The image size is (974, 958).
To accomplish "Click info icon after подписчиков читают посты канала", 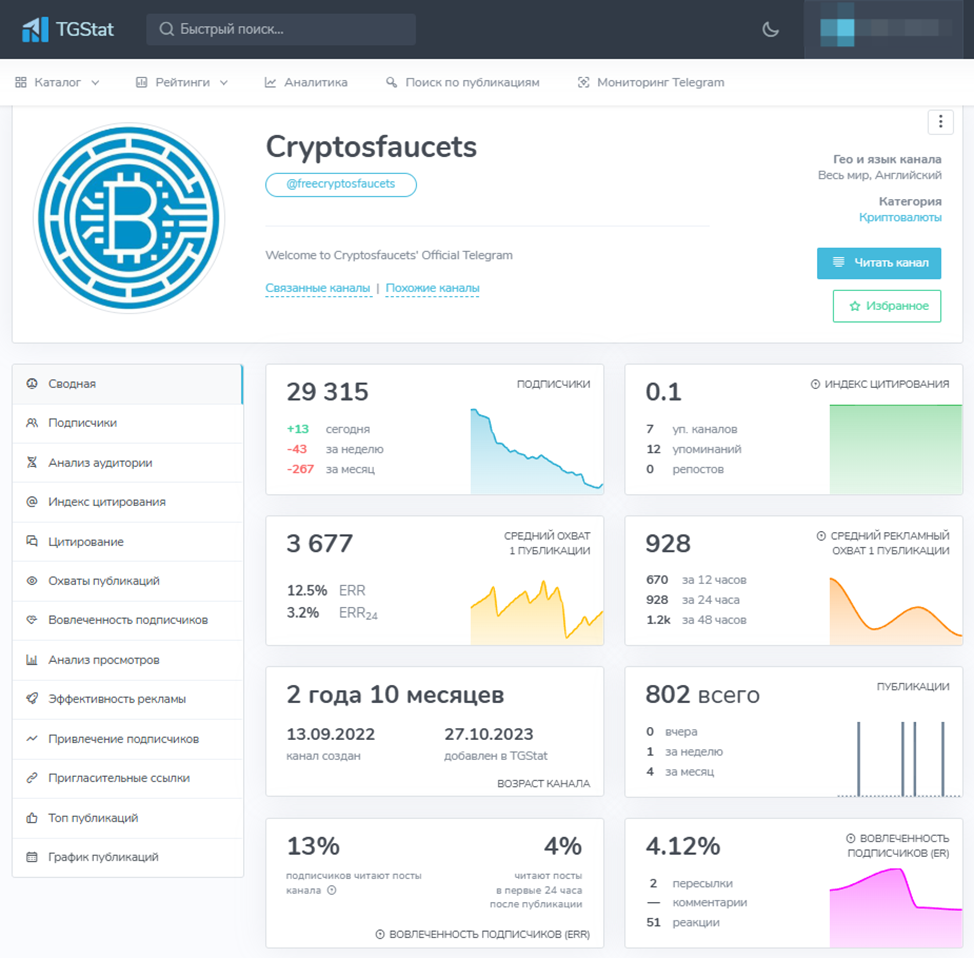I will point(332,890).
